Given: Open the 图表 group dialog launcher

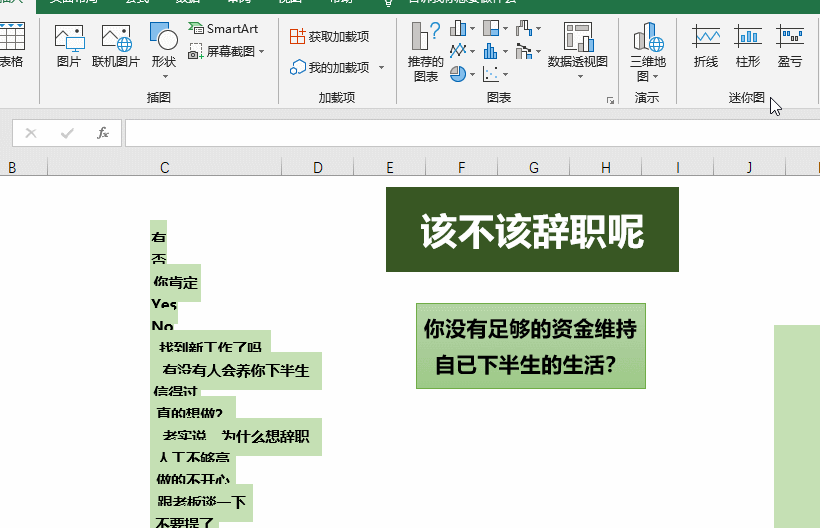Looking at the screenshot, I should click(610, 100).
